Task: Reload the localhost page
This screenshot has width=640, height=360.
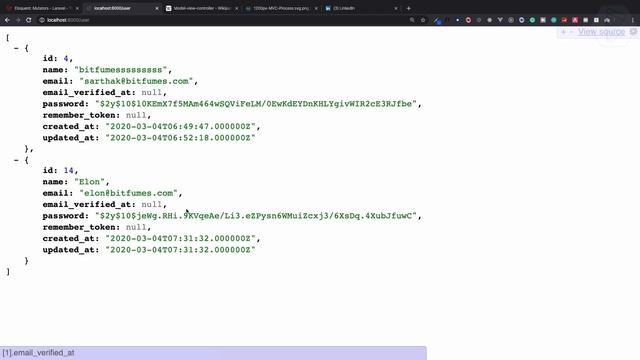Action: point(29,20)
